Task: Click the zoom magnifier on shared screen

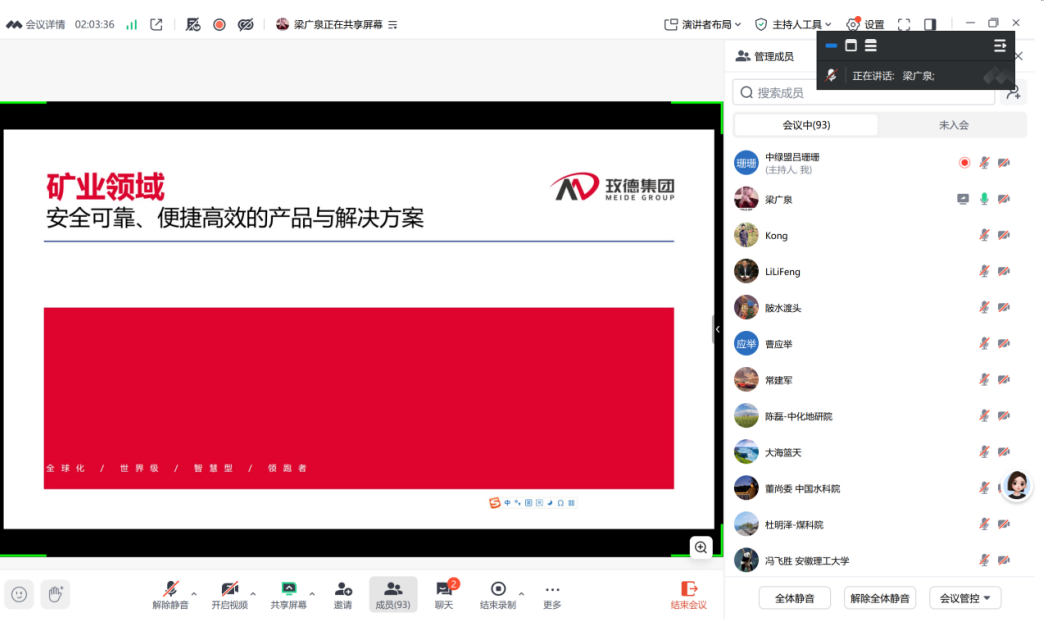Action: [701, 547]
